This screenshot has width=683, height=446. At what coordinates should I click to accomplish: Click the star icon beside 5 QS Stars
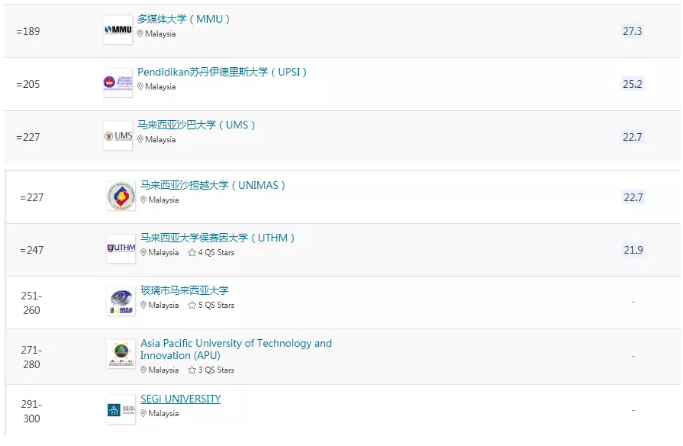(x=192, y=305)
